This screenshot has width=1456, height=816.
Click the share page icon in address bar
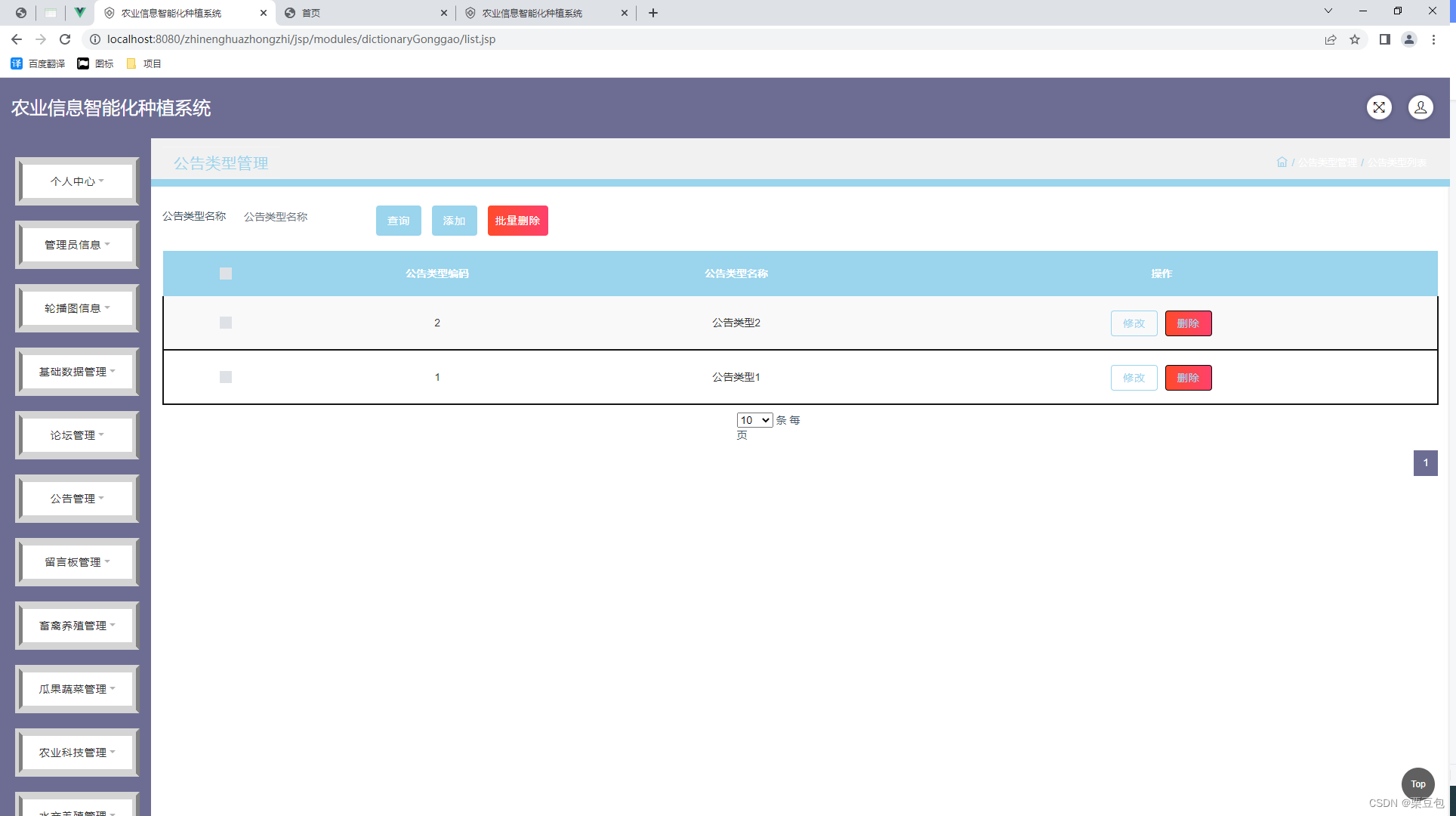pos(1330,39)
